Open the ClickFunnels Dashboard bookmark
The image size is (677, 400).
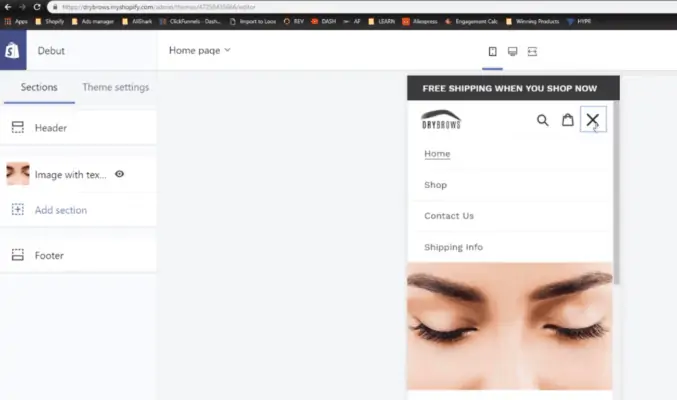[190, 21]
